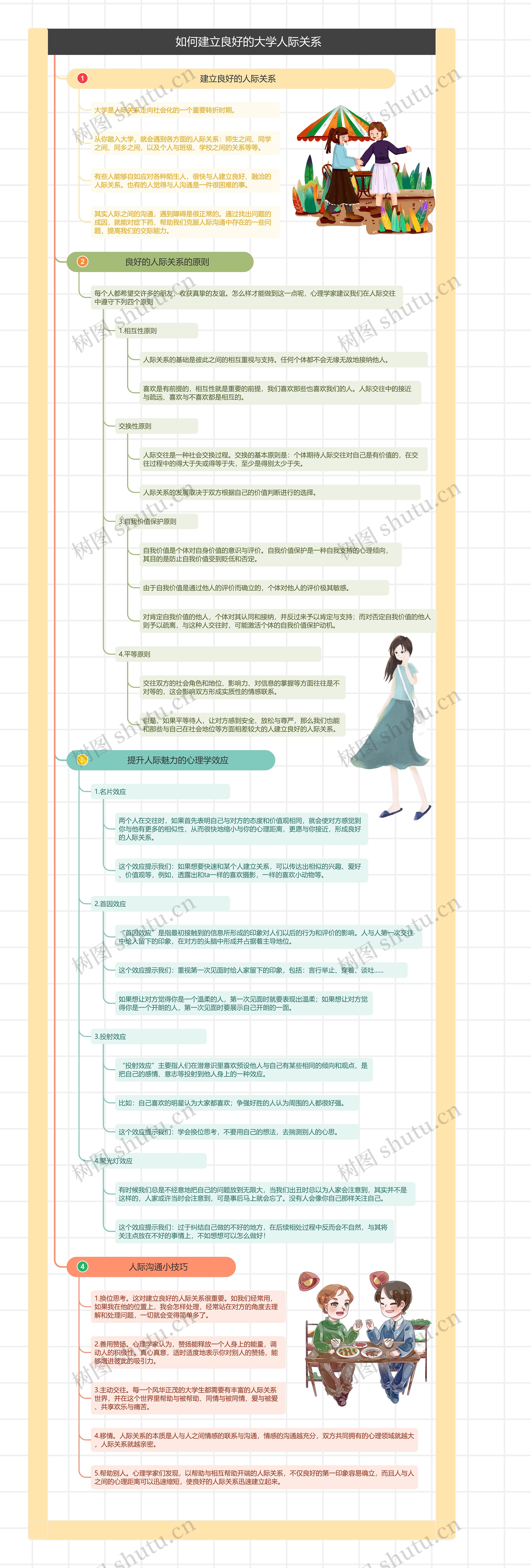
Task: Click the orange number 2 badge
Action: (82, 262)
